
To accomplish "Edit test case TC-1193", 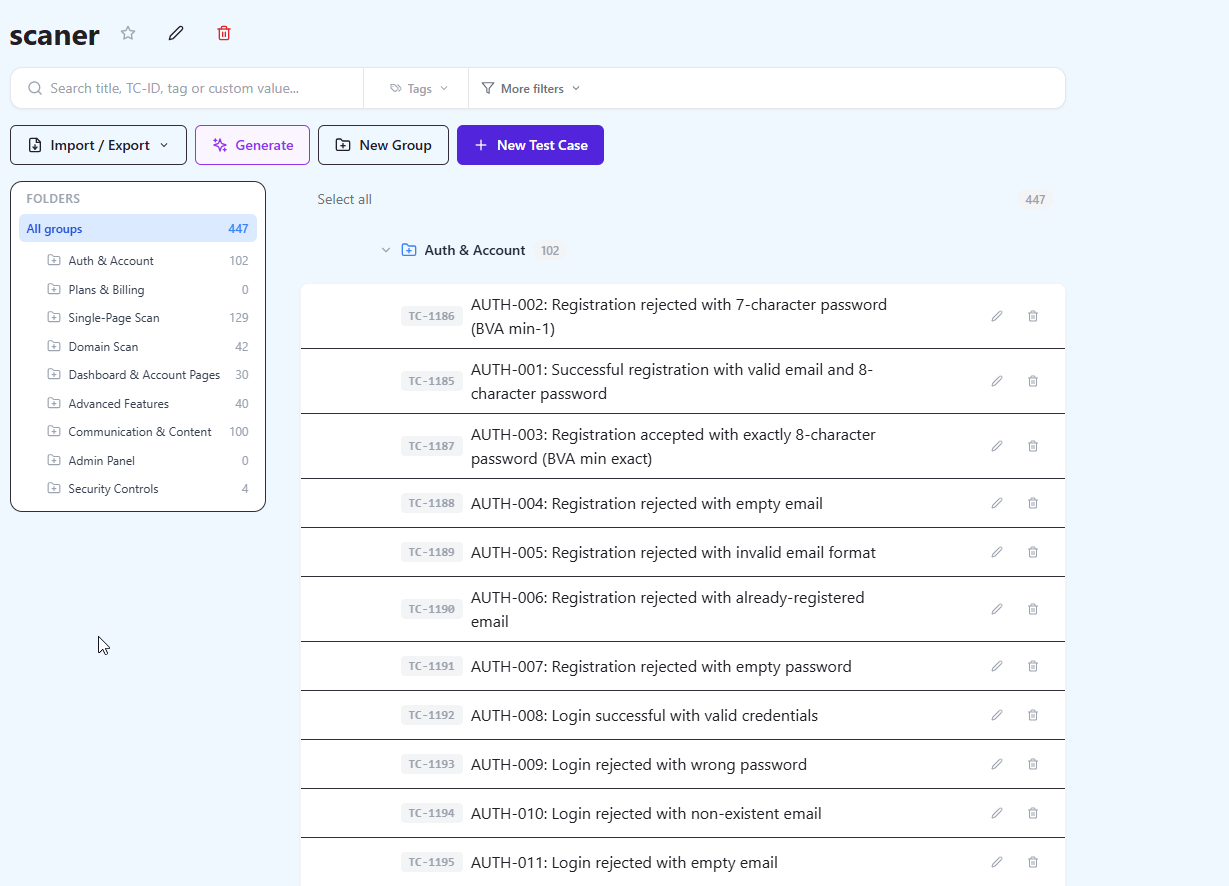I will (x=997, y=764).
